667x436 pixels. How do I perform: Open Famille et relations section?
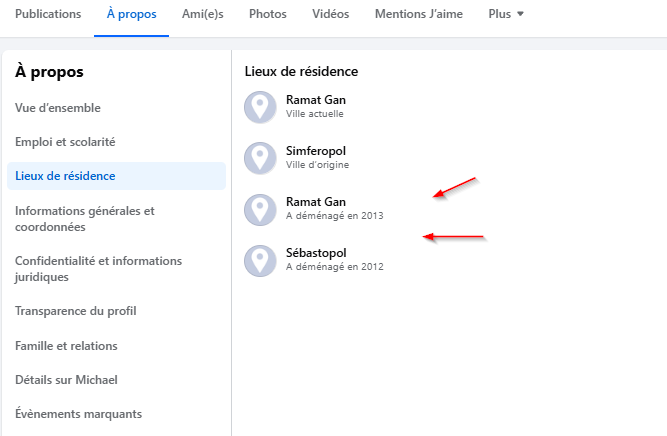click(x=66, y=346)
